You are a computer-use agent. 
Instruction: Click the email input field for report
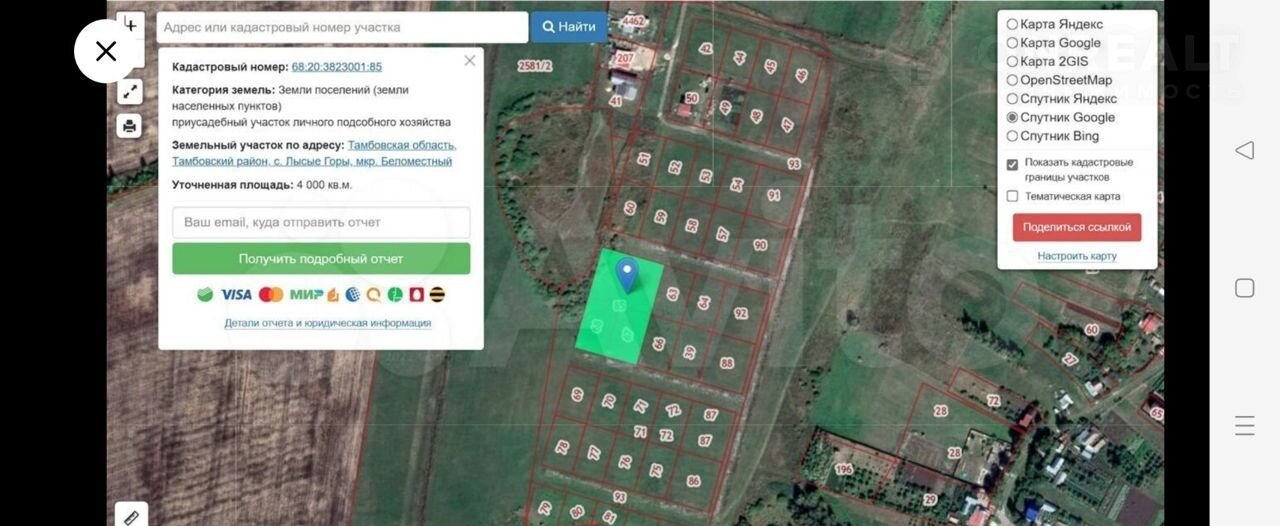coord(321,222)
